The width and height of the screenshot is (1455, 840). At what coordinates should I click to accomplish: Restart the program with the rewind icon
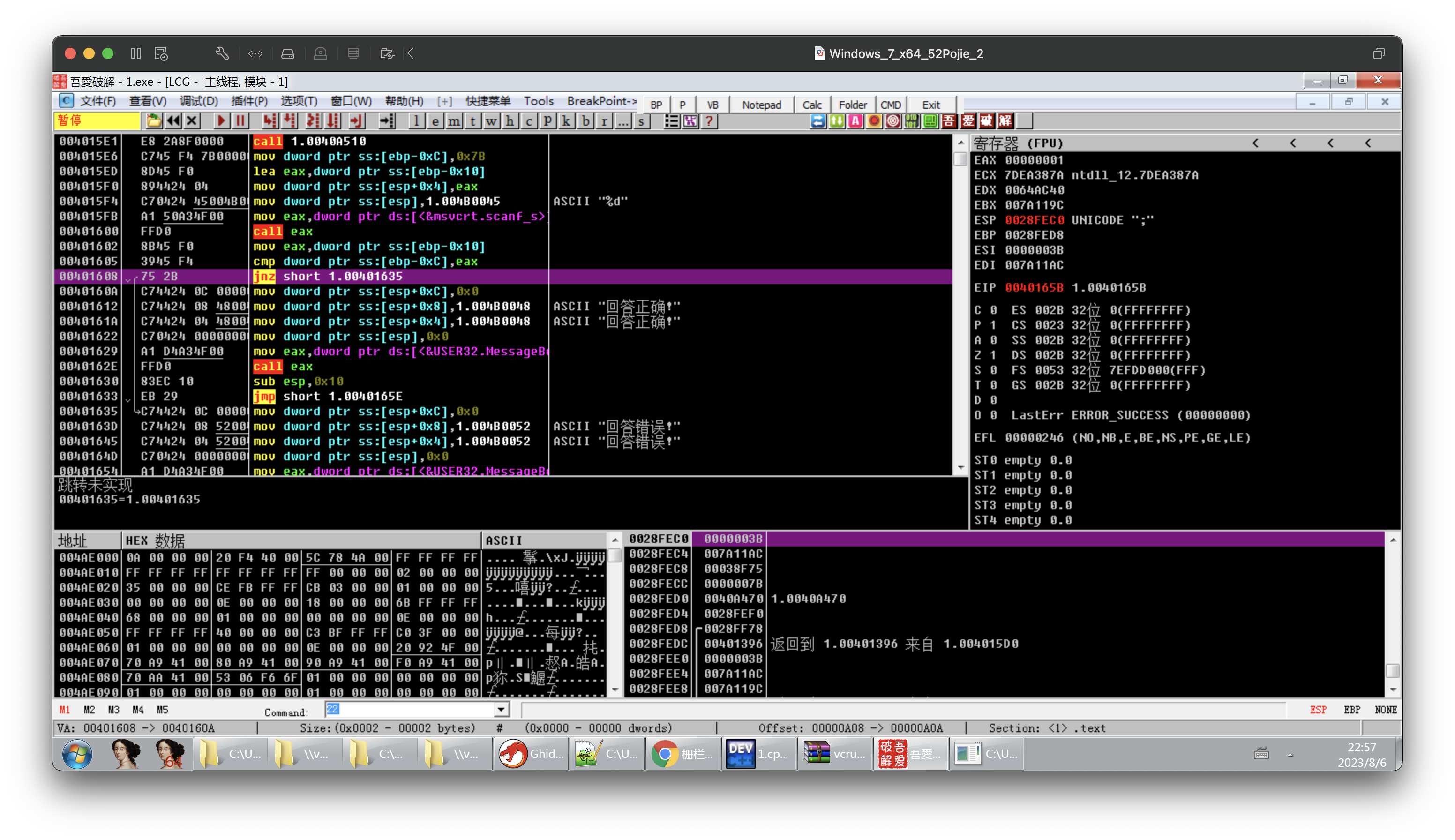click(173, 121)
